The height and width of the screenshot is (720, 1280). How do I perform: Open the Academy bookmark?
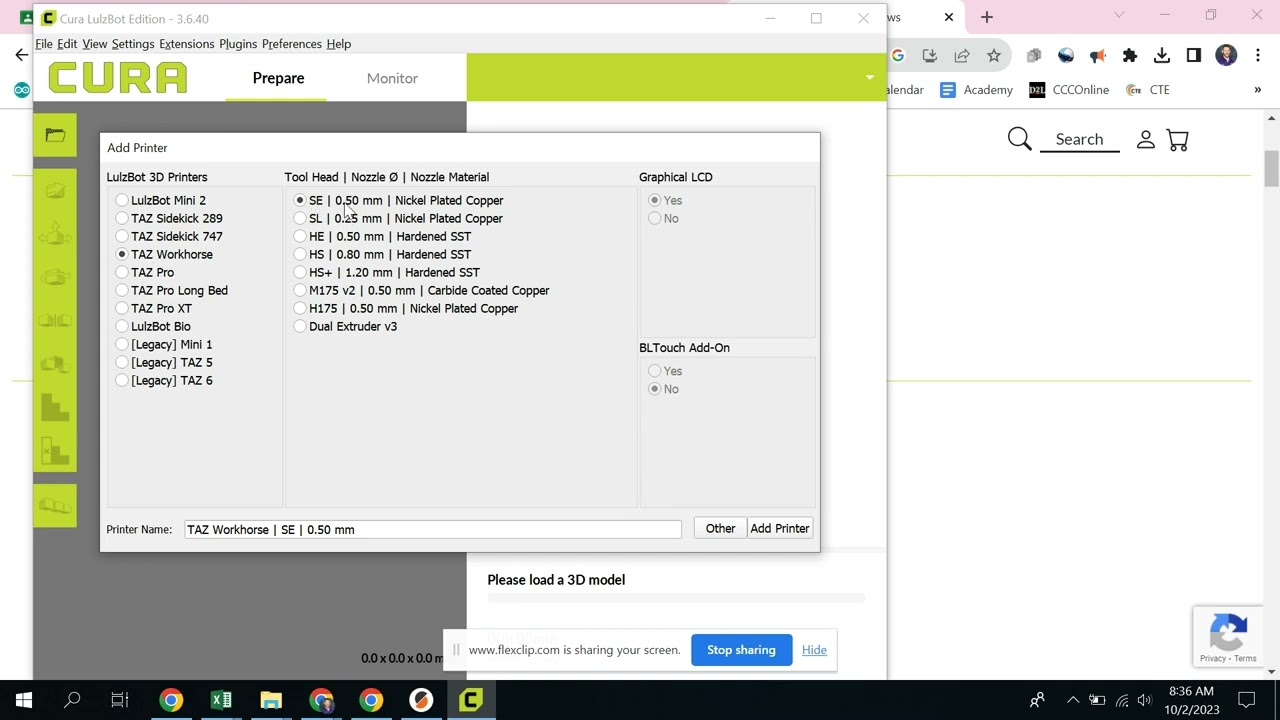(x=977, y=90)
